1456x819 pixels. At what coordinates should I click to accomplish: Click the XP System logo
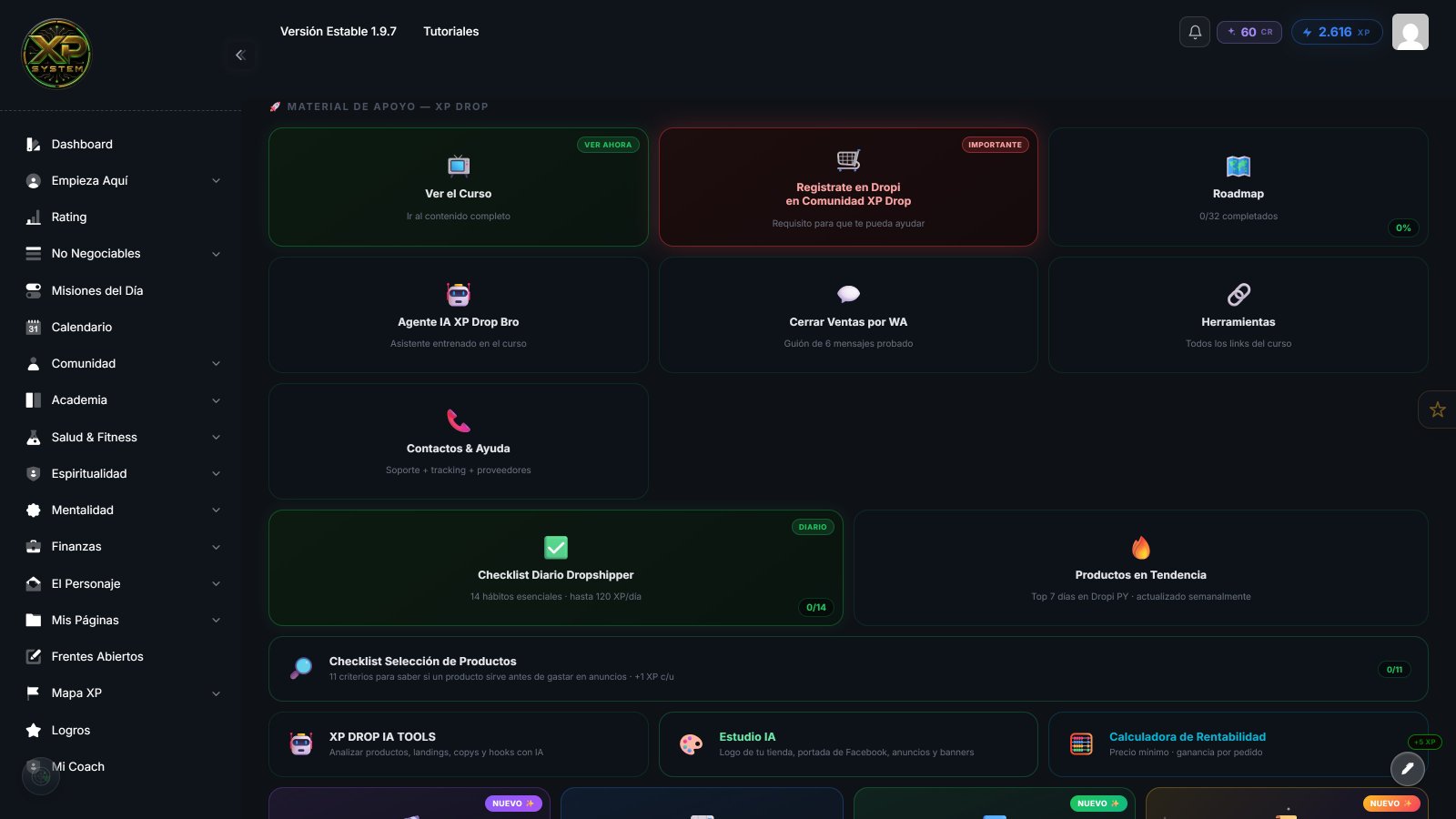(56, 54)
